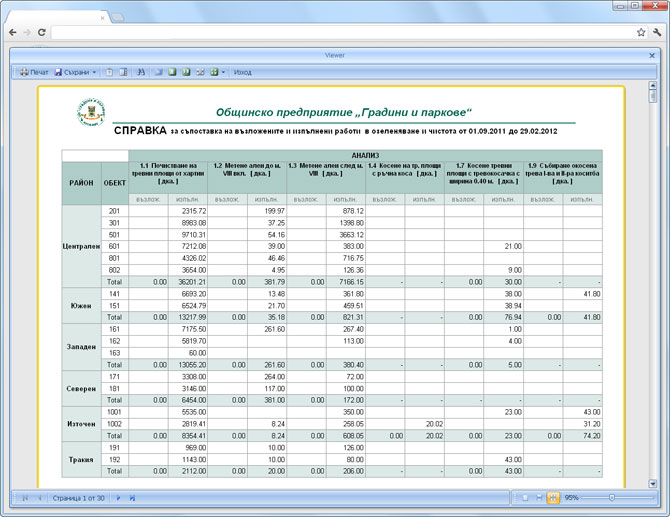670x517 pixels.
Task: Open the browser wrench settings menu
Action: click(x=657, y=32)
